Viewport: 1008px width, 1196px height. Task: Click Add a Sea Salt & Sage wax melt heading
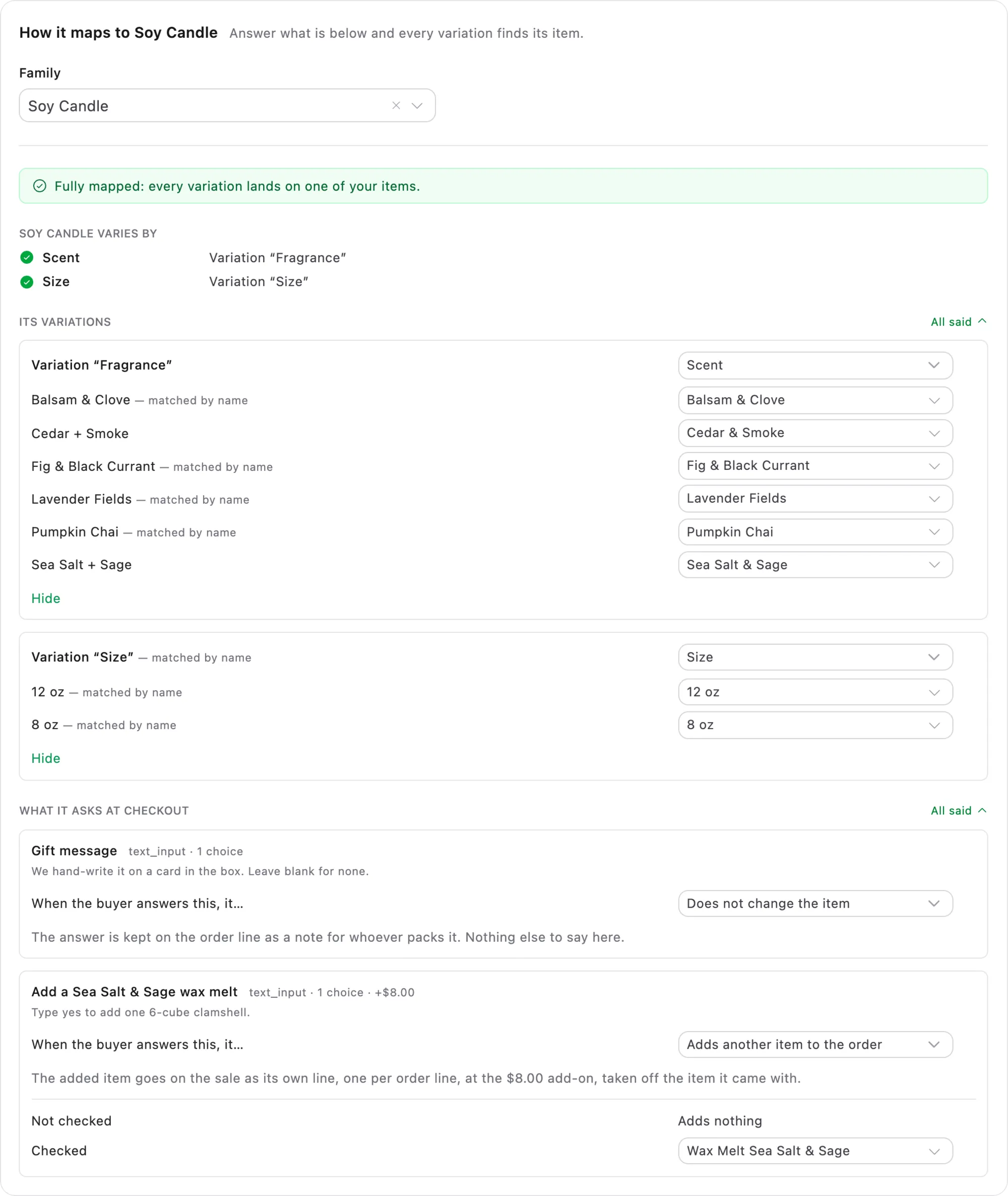pyautogui.click(x=134, y=992)
